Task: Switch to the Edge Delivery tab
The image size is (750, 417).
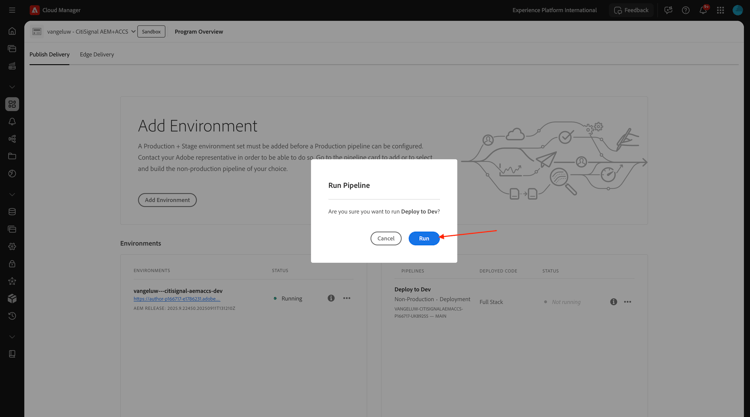Action: tap(97, 55)
